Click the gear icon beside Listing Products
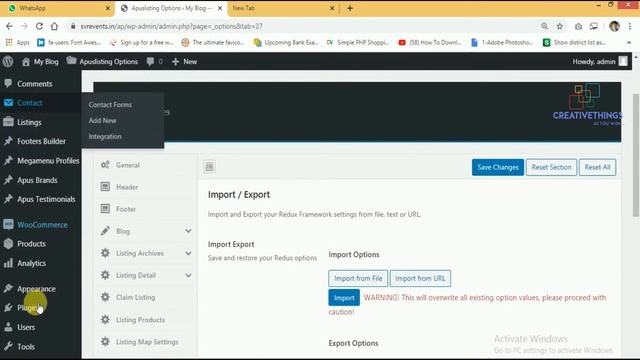Screen dimensions: 640x360 105,319
